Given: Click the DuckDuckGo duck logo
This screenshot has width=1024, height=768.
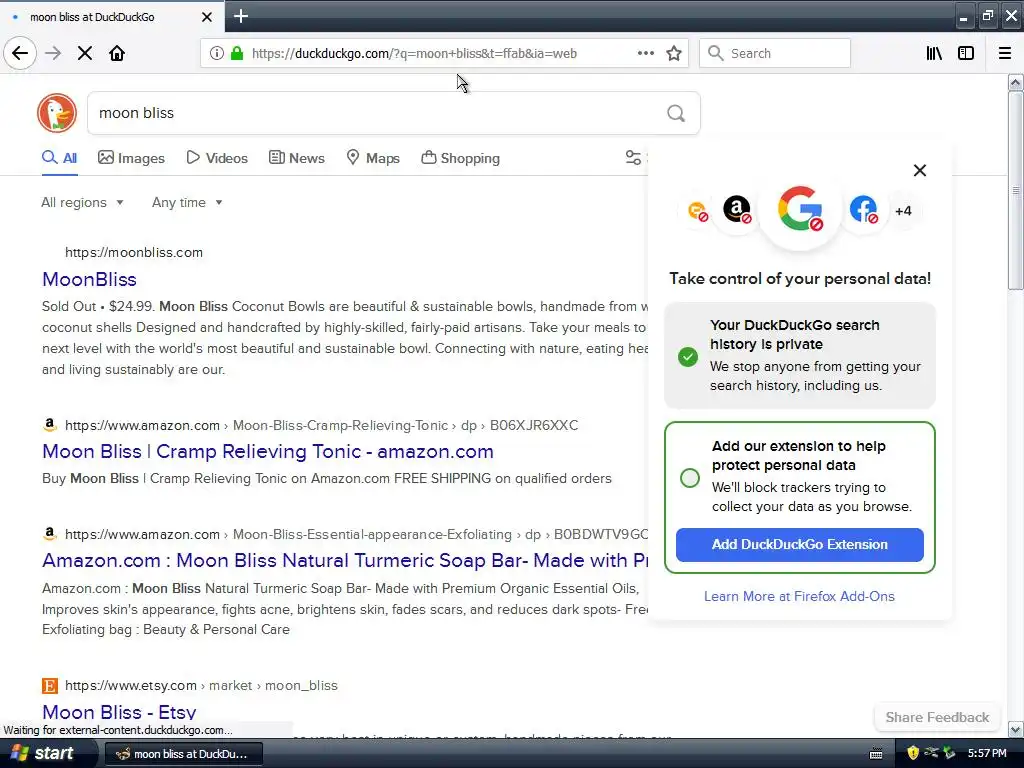Looking at the screenshot, I should [x=57, y=113].
